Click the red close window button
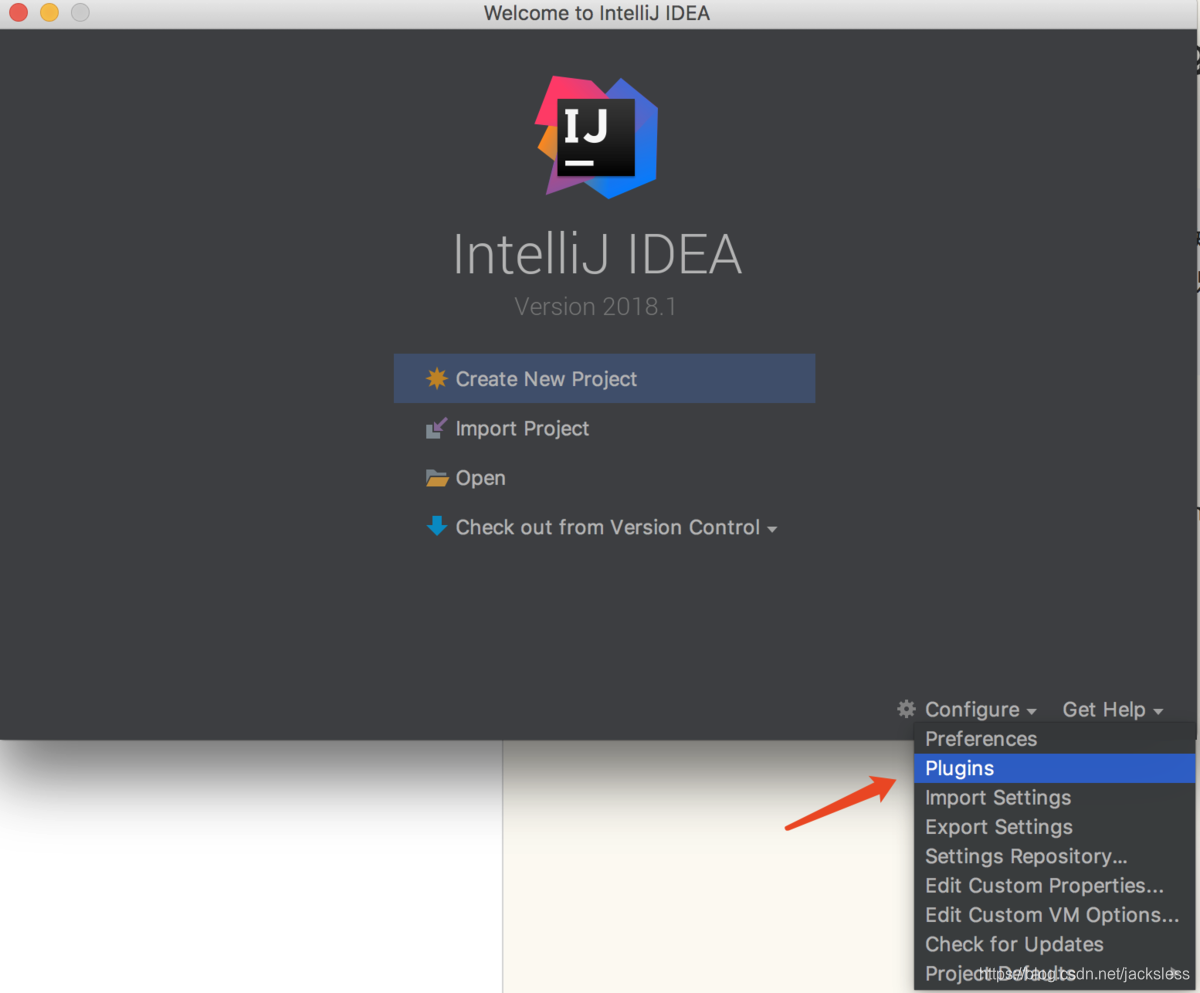Viewport: 1200px width, 993px height. [18, 13]
